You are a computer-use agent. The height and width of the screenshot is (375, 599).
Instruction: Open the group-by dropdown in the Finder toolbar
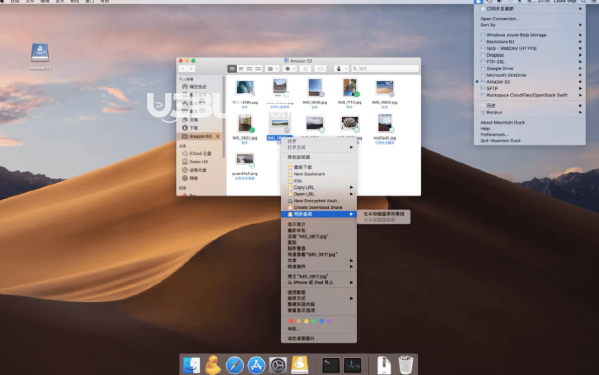273,69
